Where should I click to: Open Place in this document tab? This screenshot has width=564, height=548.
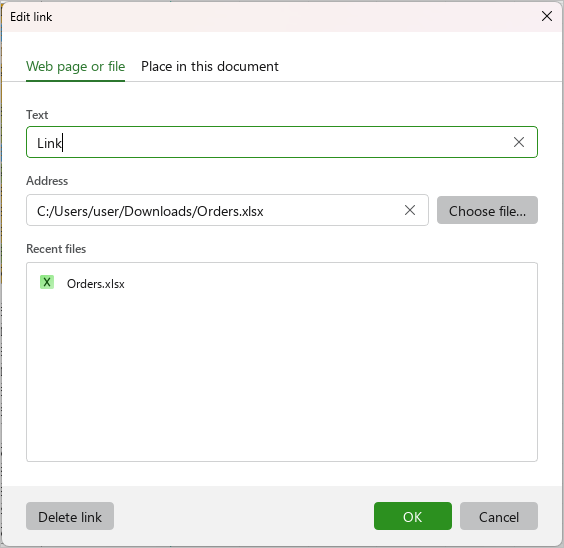click(210, 67)
